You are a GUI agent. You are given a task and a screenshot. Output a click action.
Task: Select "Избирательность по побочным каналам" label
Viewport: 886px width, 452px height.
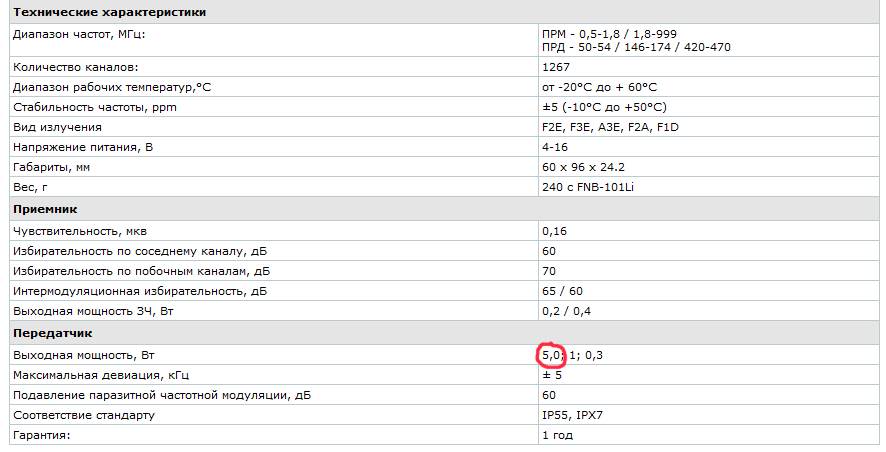point(141,270)
